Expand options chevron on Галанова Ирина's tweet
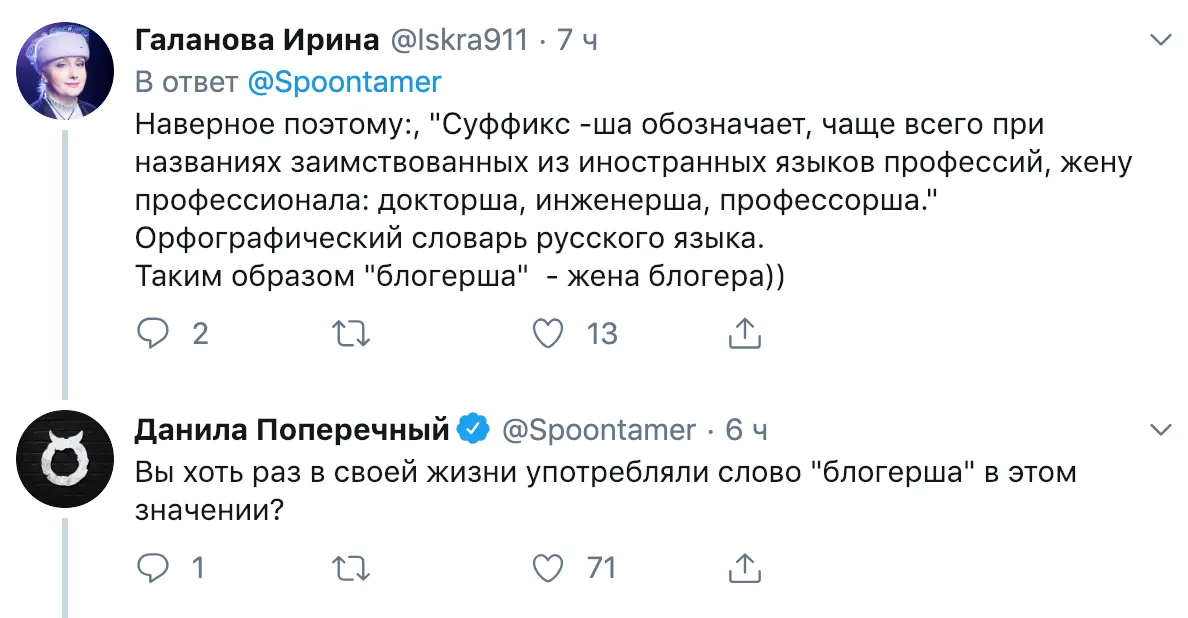1188x618 pixels. (1161, 41)
